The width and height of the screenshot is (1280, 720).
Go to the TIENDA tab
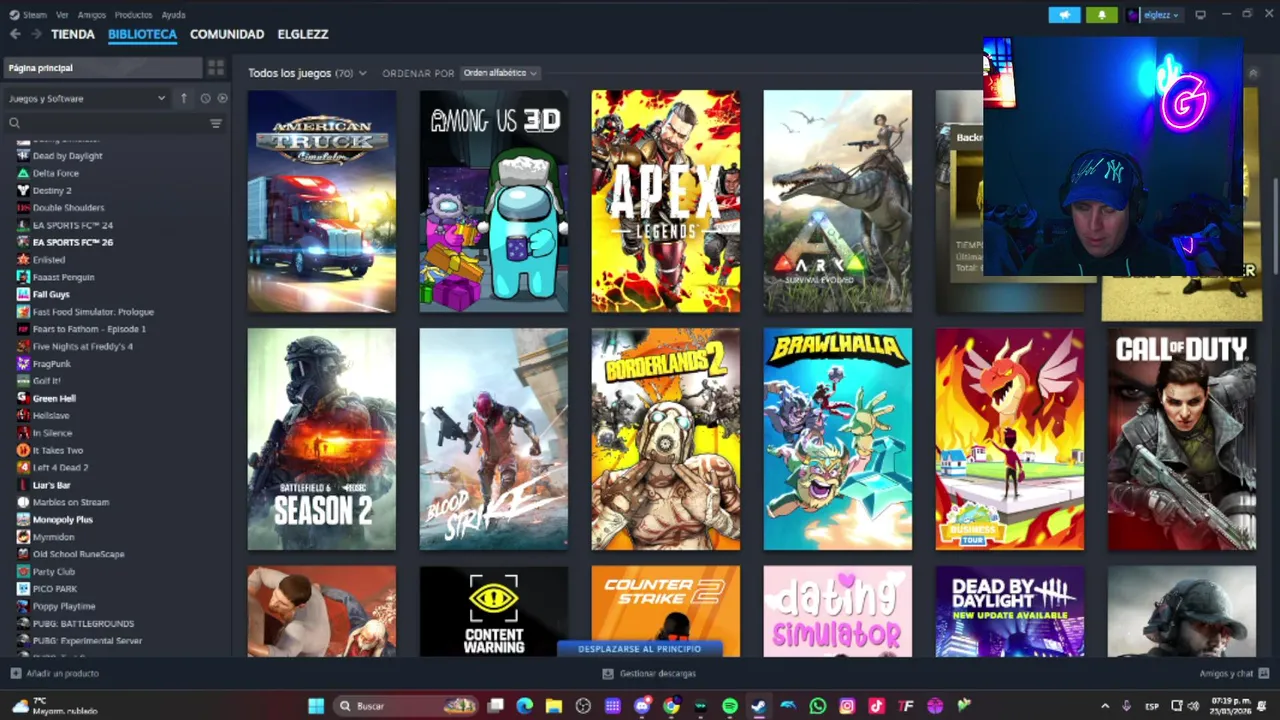[x=73, y=34]
